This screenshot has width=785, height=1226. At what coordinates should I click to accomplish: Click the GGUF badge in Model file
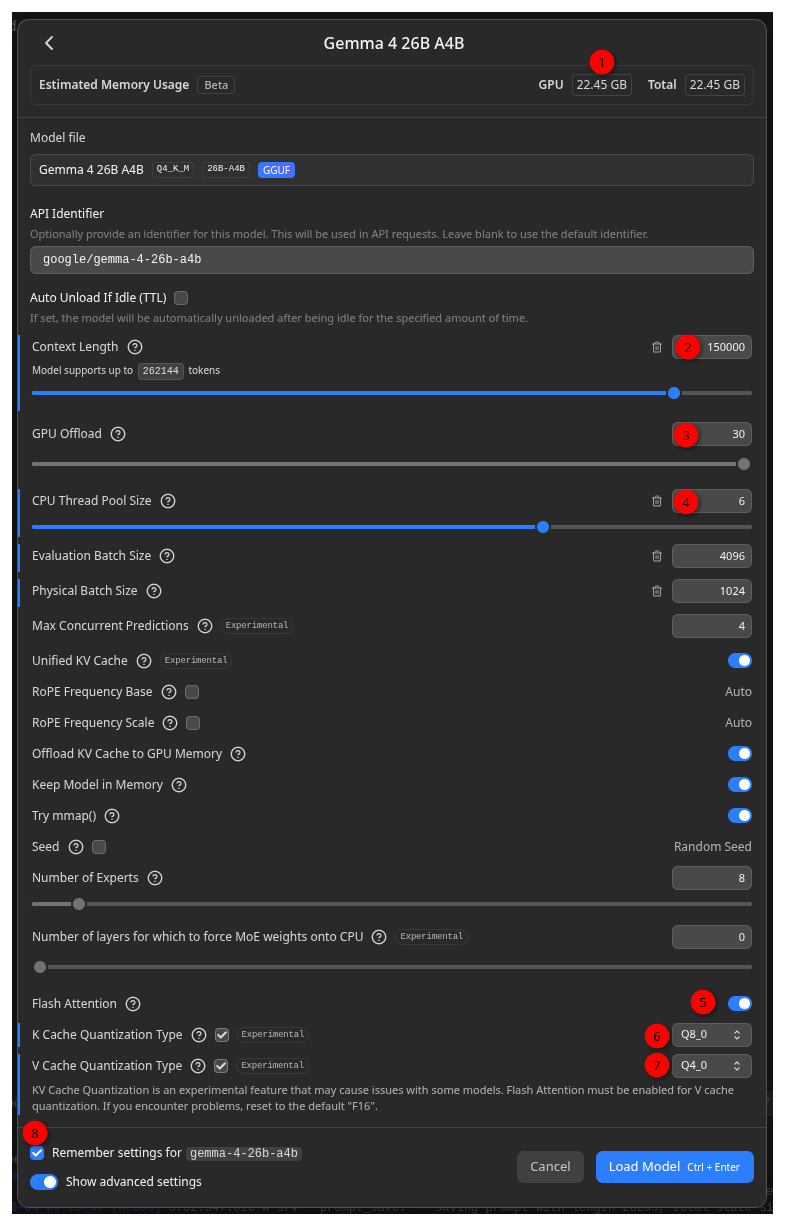[276, 170]
